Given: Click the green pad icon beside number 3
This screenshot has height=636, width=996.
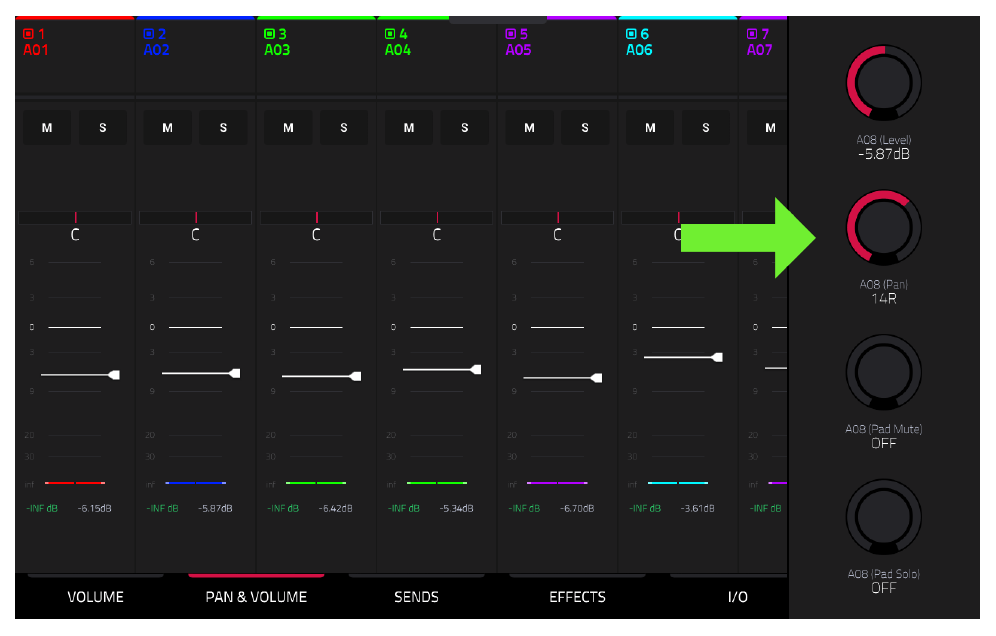Looking at the screenshot, I should click(269, 34).
